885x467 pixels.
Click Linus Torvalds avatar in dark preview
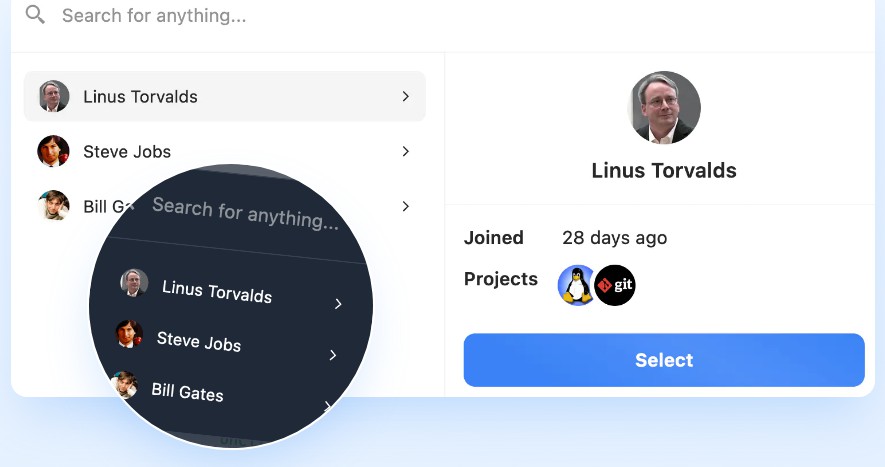pos(134,283)
